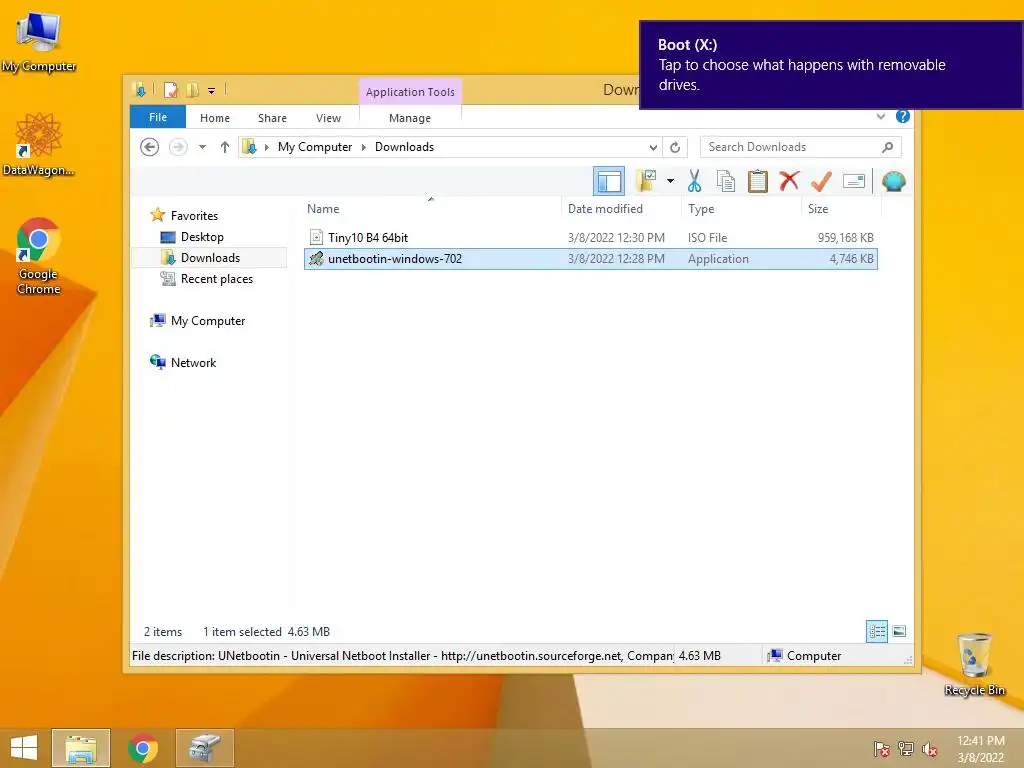The width and height of the screenshot is (1024, 768).
Task: Switch to large icons view button
Action: tap(899, 631)
